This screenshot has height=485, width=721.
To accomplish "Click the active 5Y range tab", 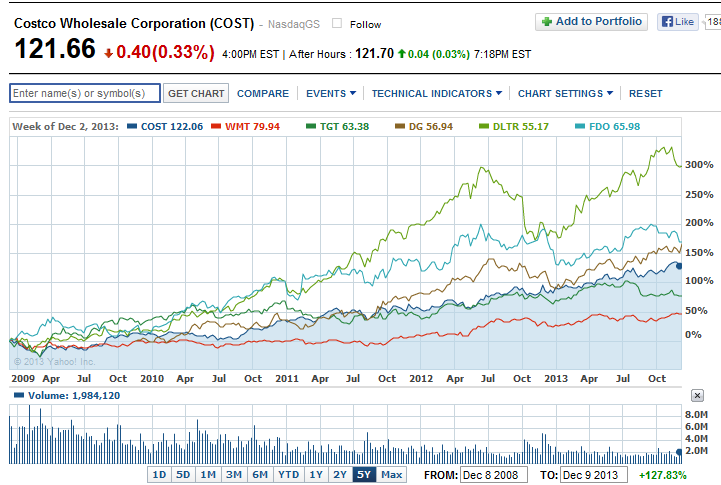I will tap(364, 475).
